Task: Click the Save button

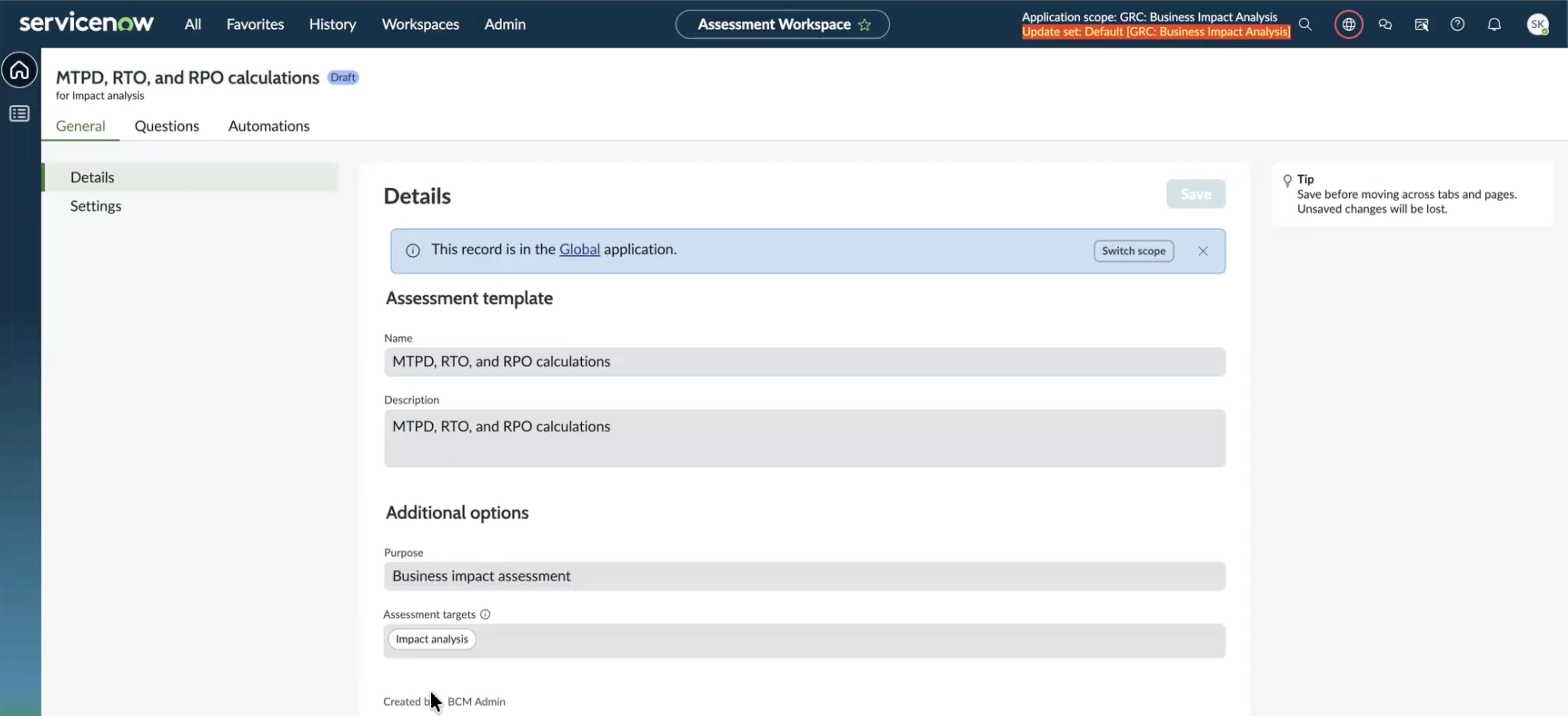Action: [x=1196, y=194]
